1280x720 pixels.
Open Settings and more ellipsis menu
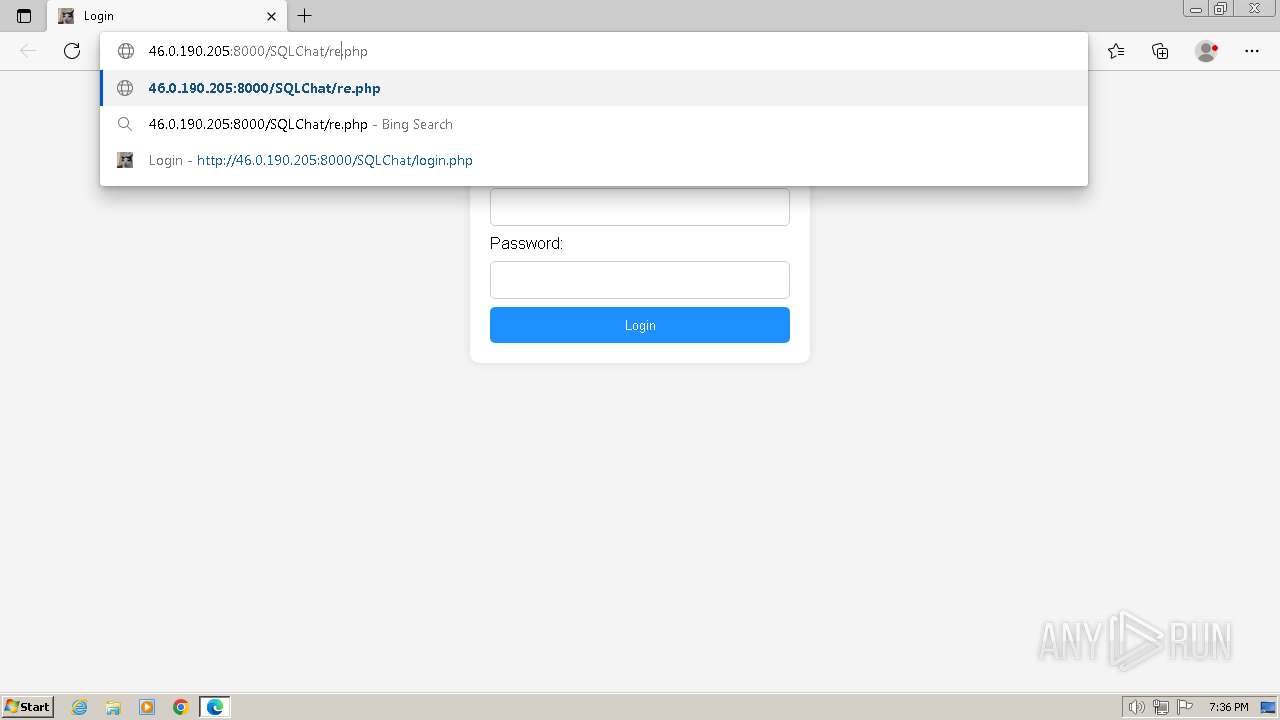pyautogui.click(x=1251, y=51)
